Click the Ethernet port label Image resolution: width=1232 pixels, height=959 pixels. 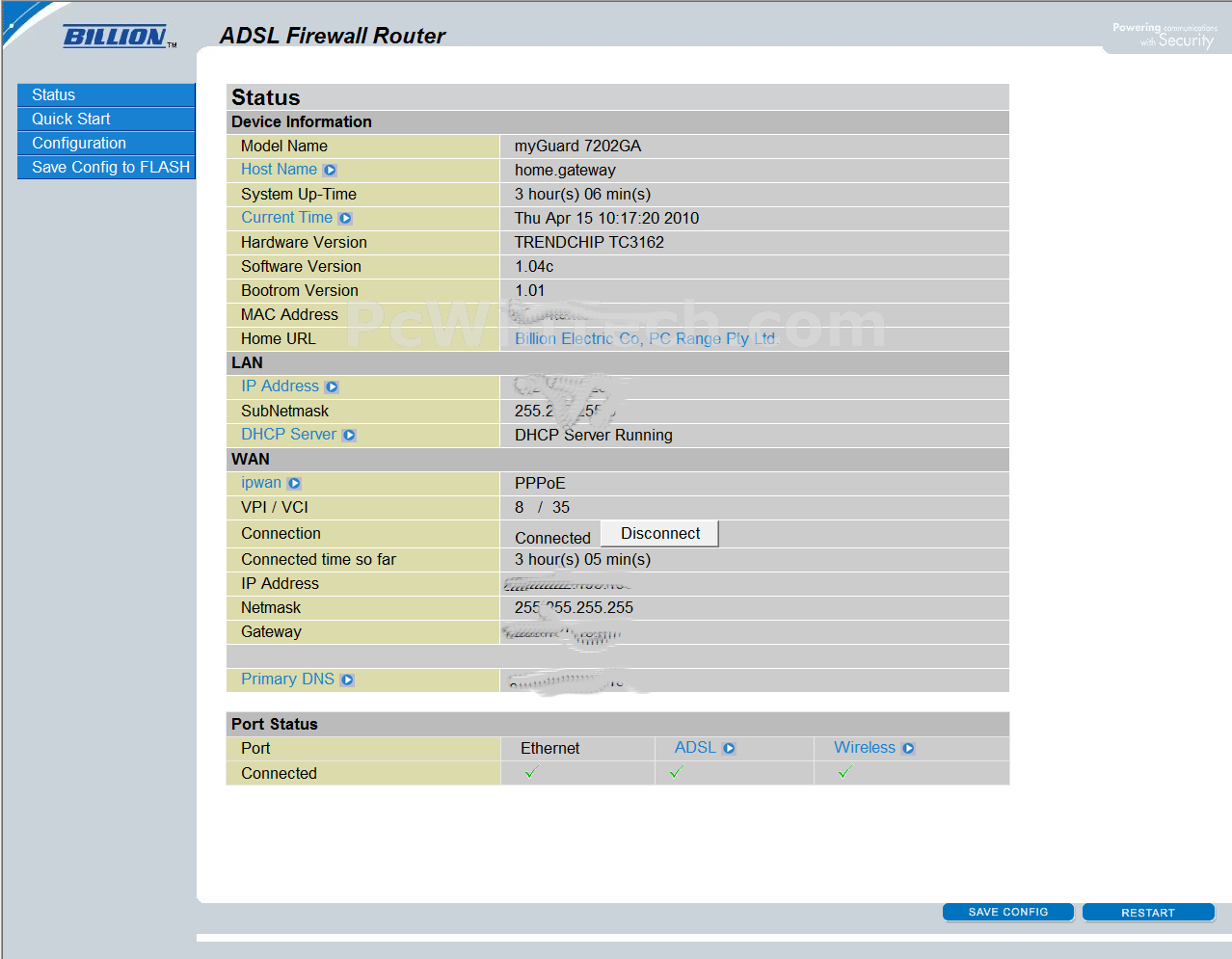550,749
